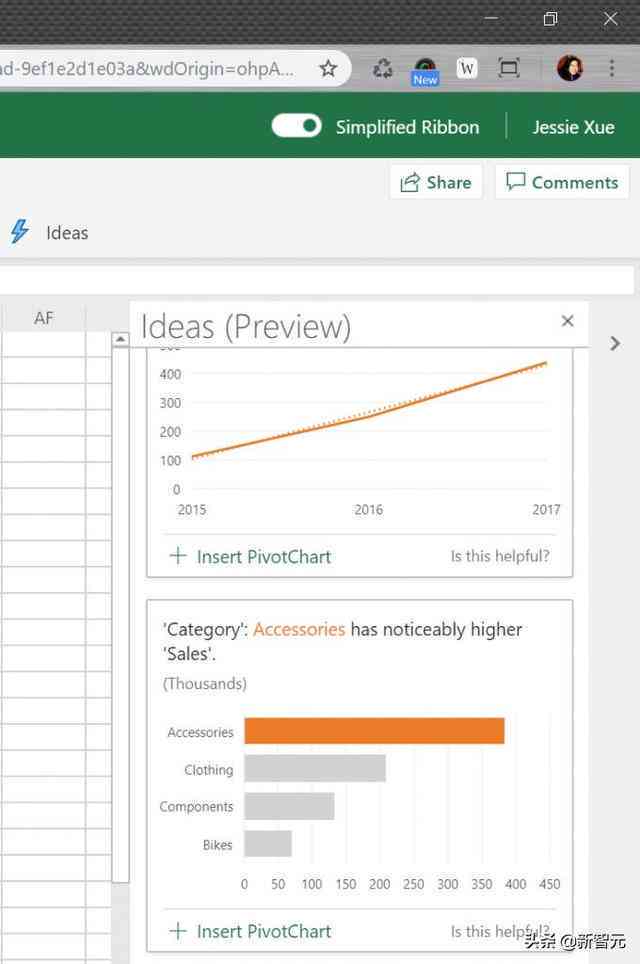
Task: Open the browser three-dot menu
Action: pyautogui.click(x=612, y=68)
